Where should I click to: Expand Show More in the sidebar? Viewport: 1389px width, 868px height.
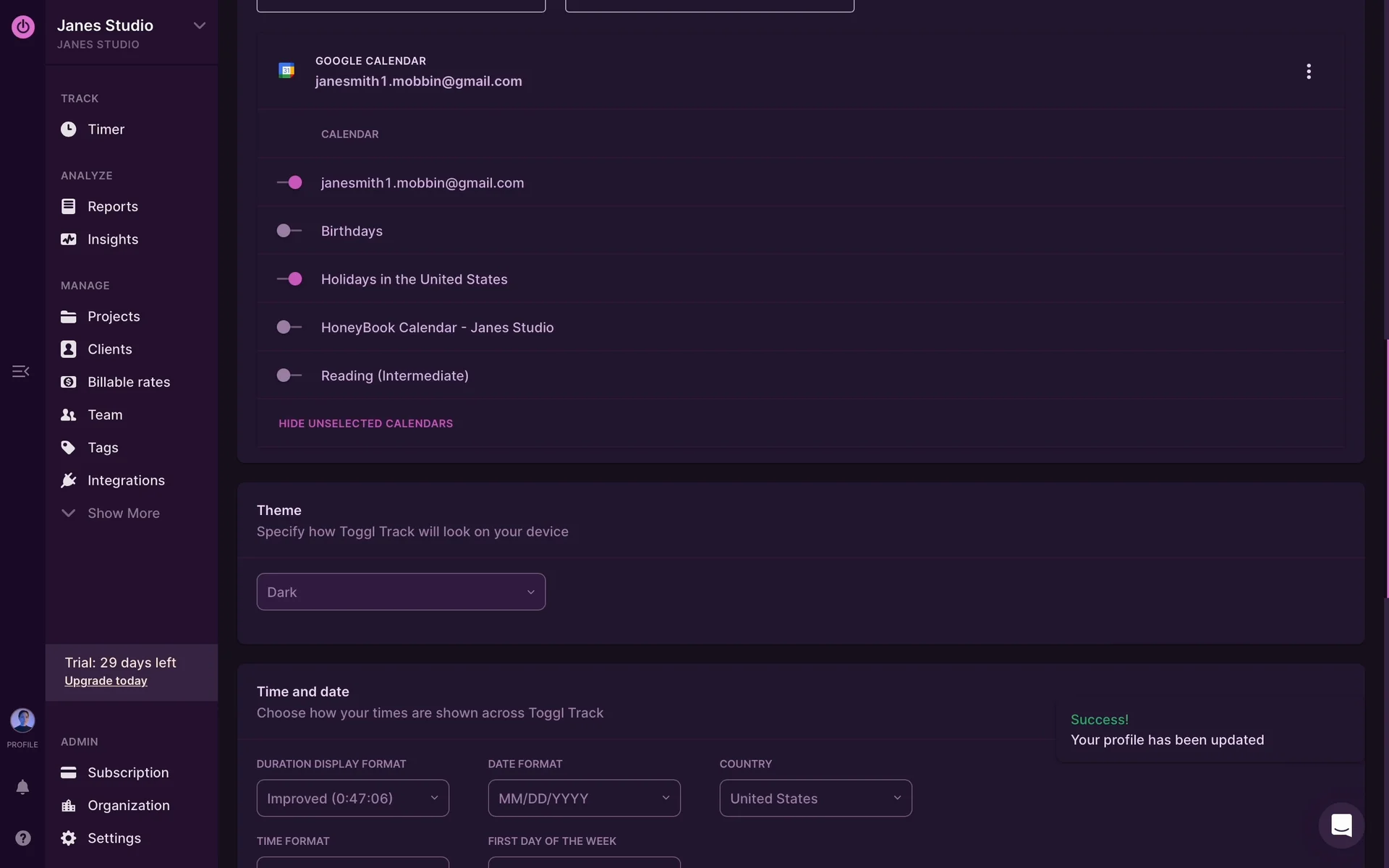coord(123,514)
